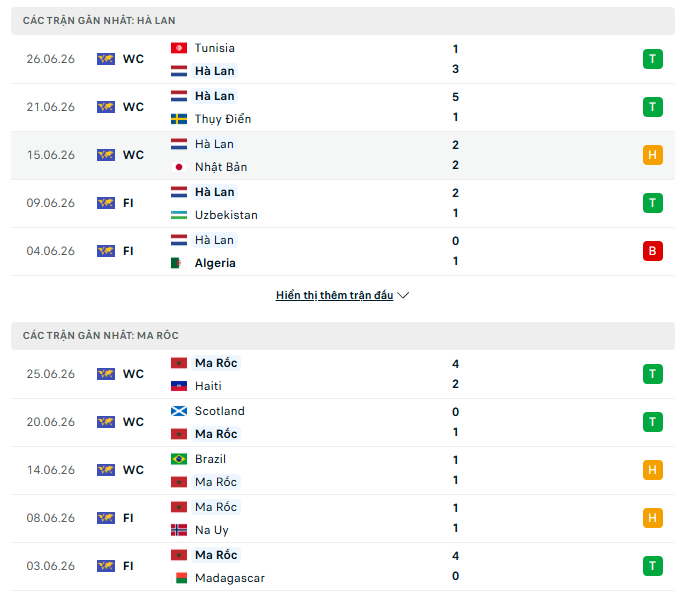
Task: Click the Uzbekistan flag icon
Action: (x=179, y=215)
